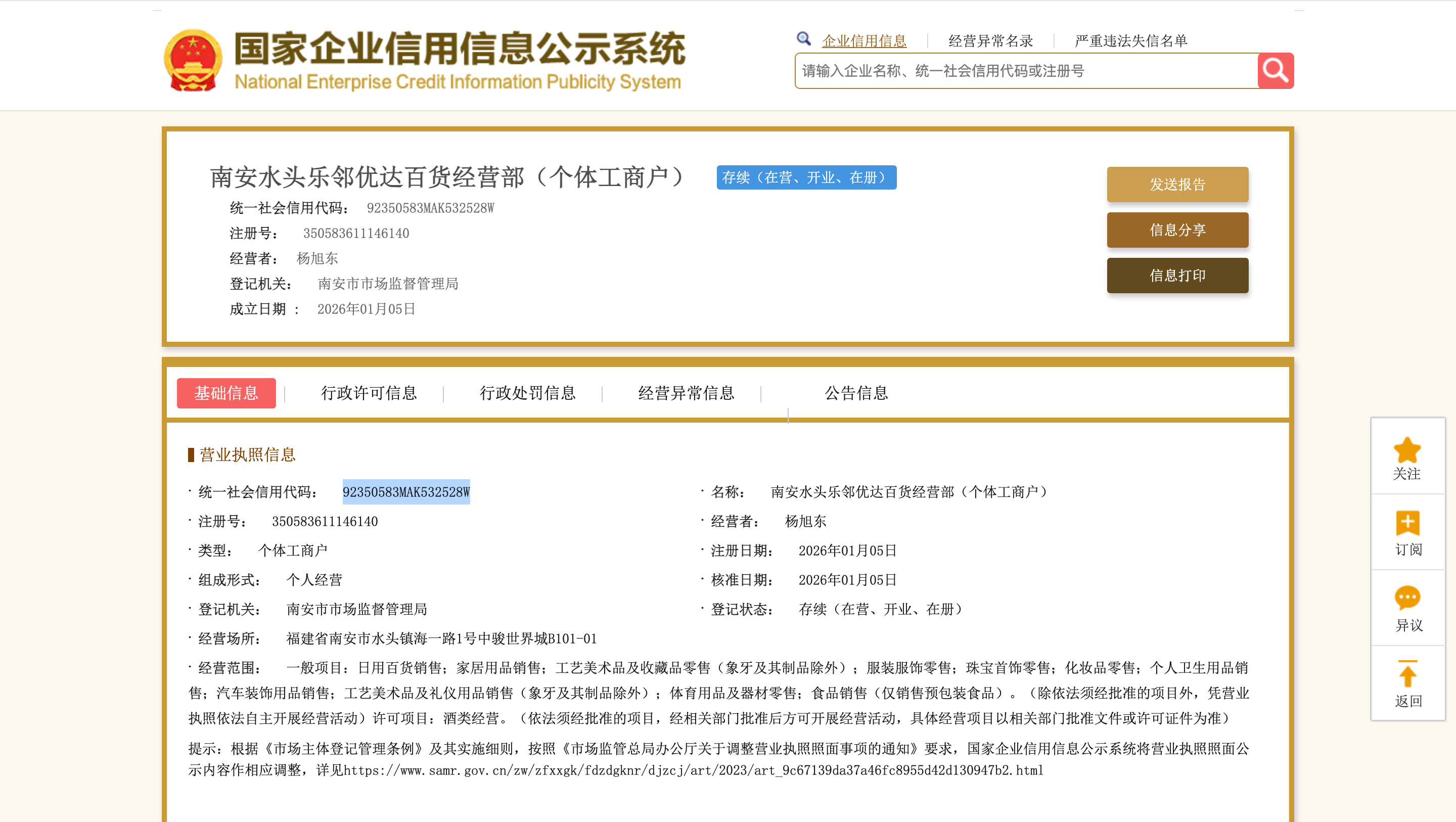The image size is (1456, 822).
Task: Select the 基础信息 tab
Action: 226,393
